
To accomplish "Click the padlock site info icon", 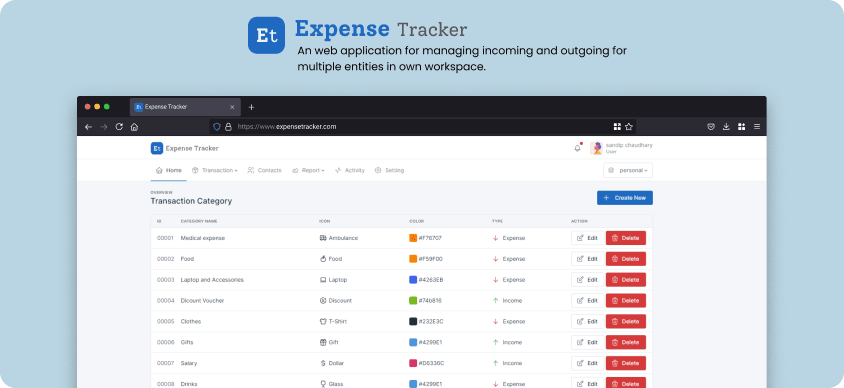I will pyautogui.click(x=228, y=127).
